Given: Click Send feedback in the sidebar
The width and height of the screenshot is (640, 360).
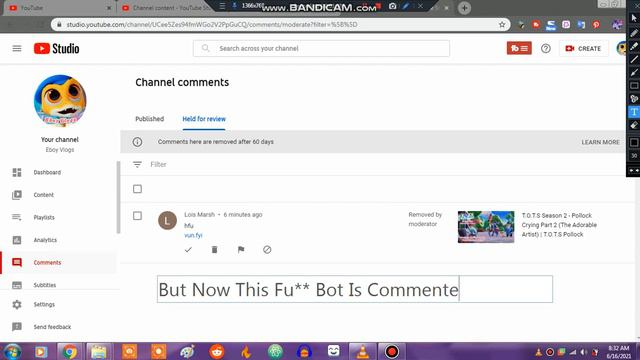Looking at the screenshot, I should point(52,327).
